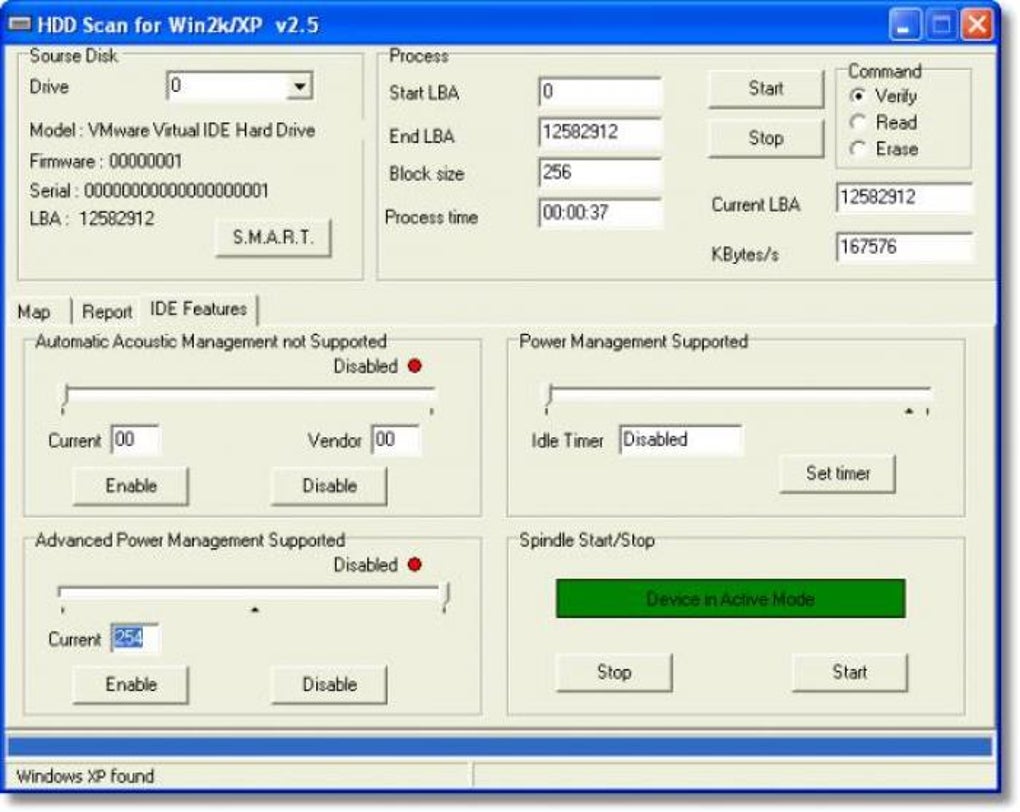Close the HDD Scan window
The width and height of the screenshot is (1020, 812).
click(977, 25)
